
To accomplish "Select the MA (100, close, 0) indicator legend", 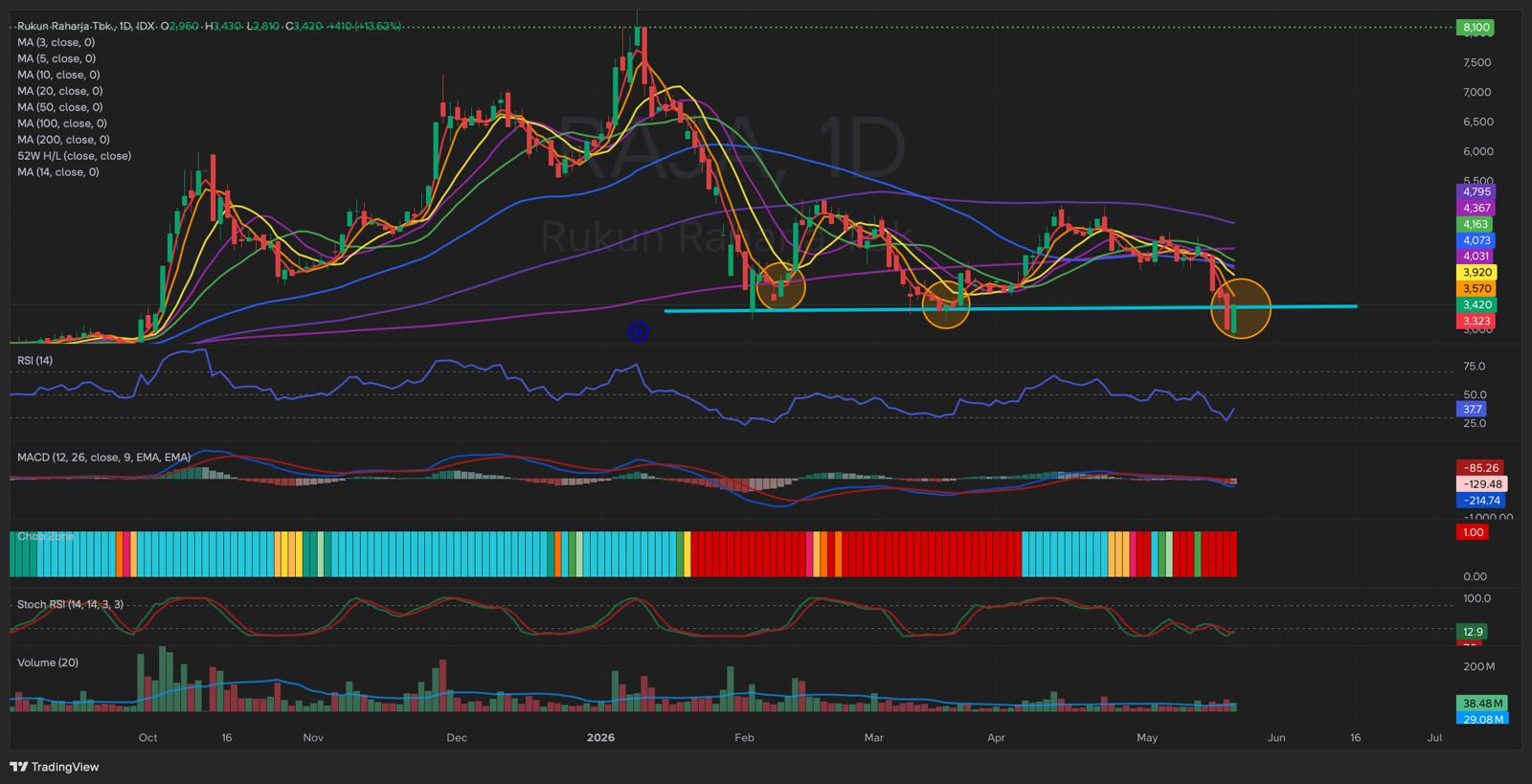I will click(x=62, y=123).
